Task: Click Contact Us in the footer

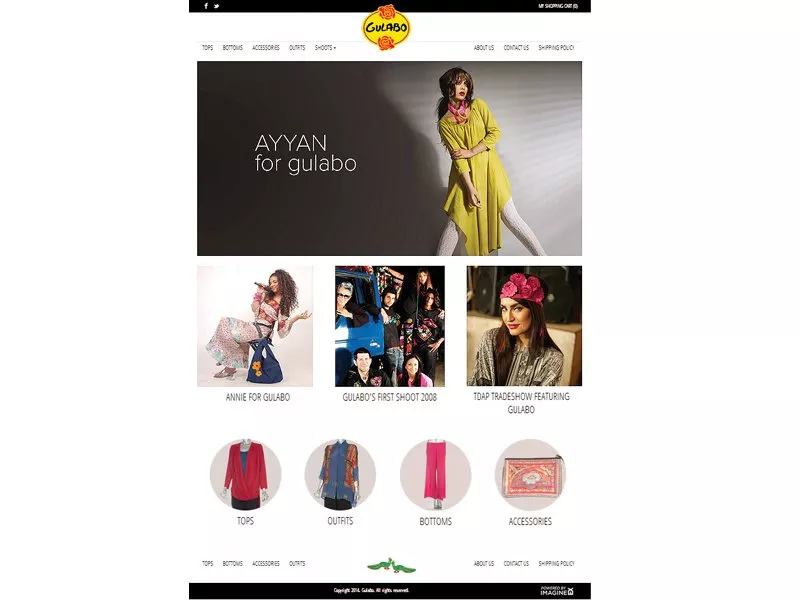Action: point(516,563)
